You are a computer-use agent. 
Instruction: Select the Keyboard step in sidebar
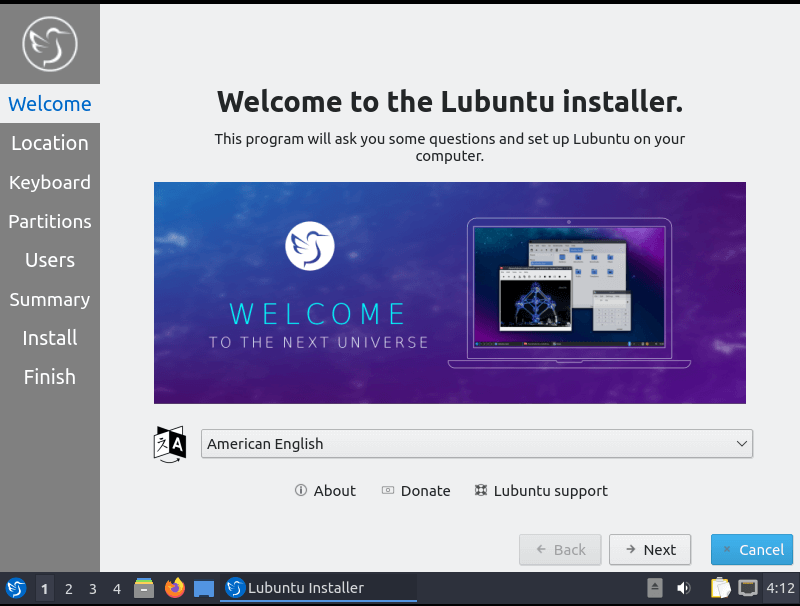coord(50,182)
